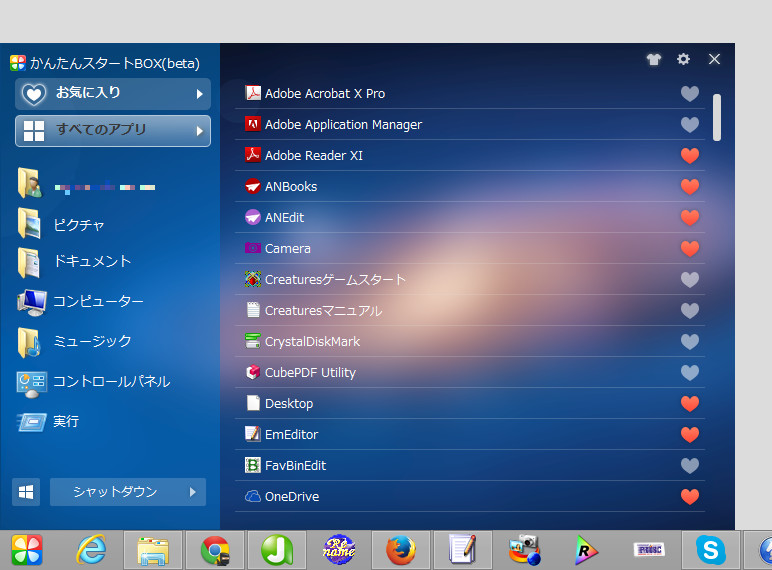Unfavorite Camera heart
Screen dimensions: 772x570
click(x=690, y=249)
